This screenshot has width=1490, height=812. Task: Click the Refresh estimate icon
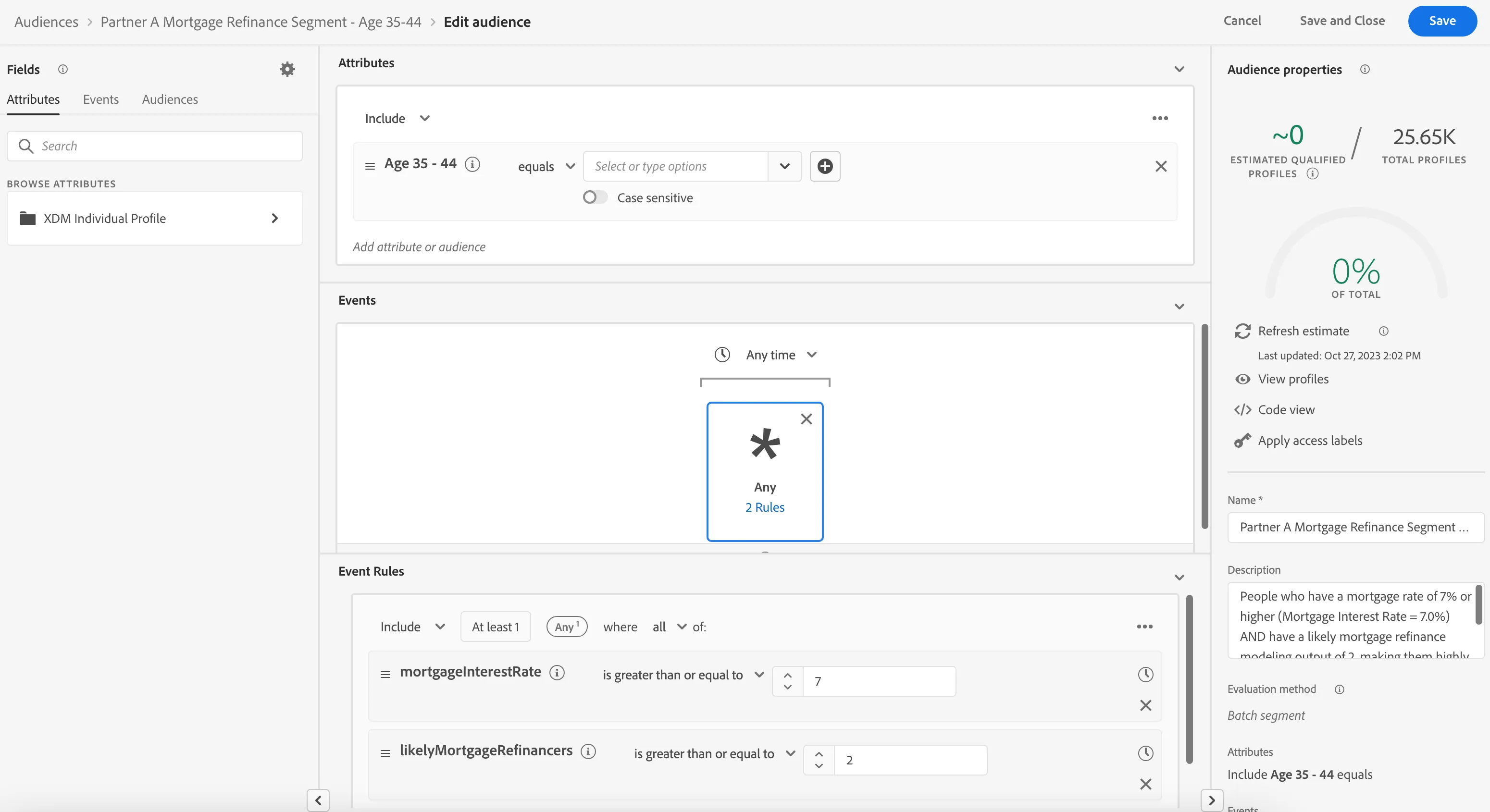pos(1242,331)
